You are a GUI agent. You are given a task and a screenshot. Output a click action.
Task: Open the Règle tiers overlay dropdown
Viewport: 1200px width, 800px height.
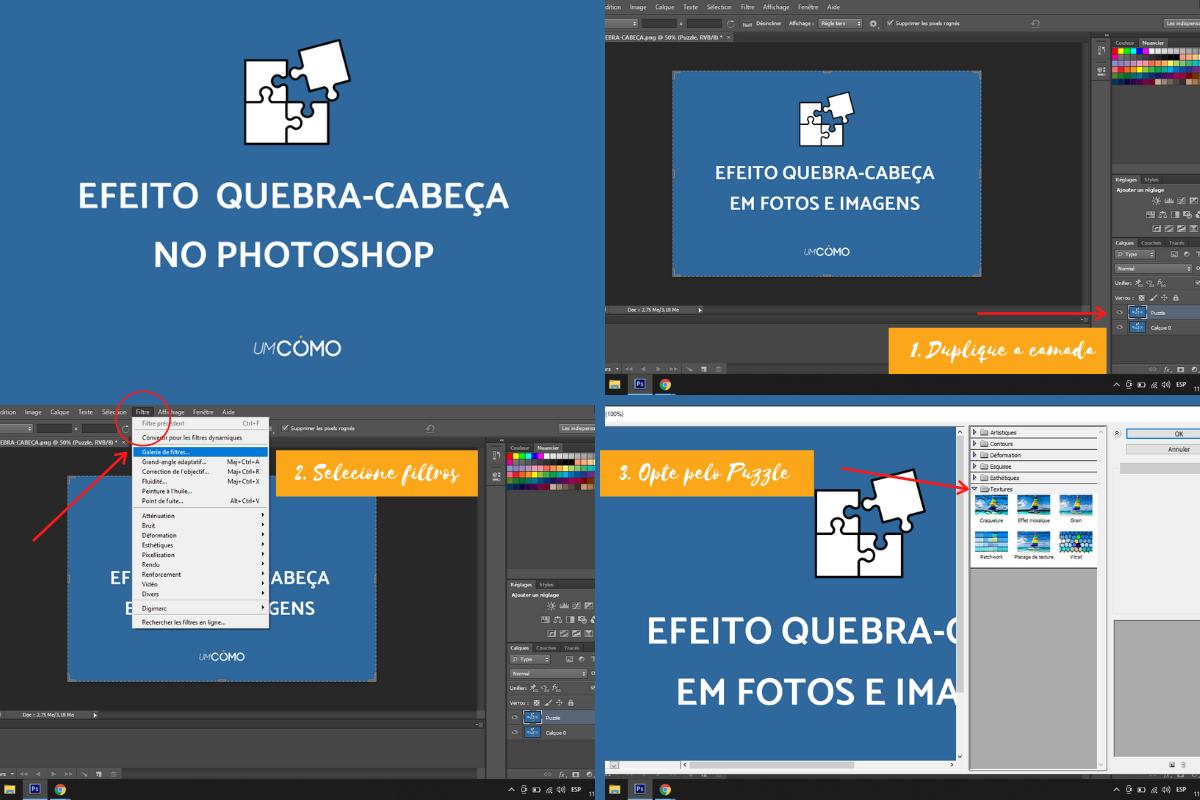click(x=840, y=22)
